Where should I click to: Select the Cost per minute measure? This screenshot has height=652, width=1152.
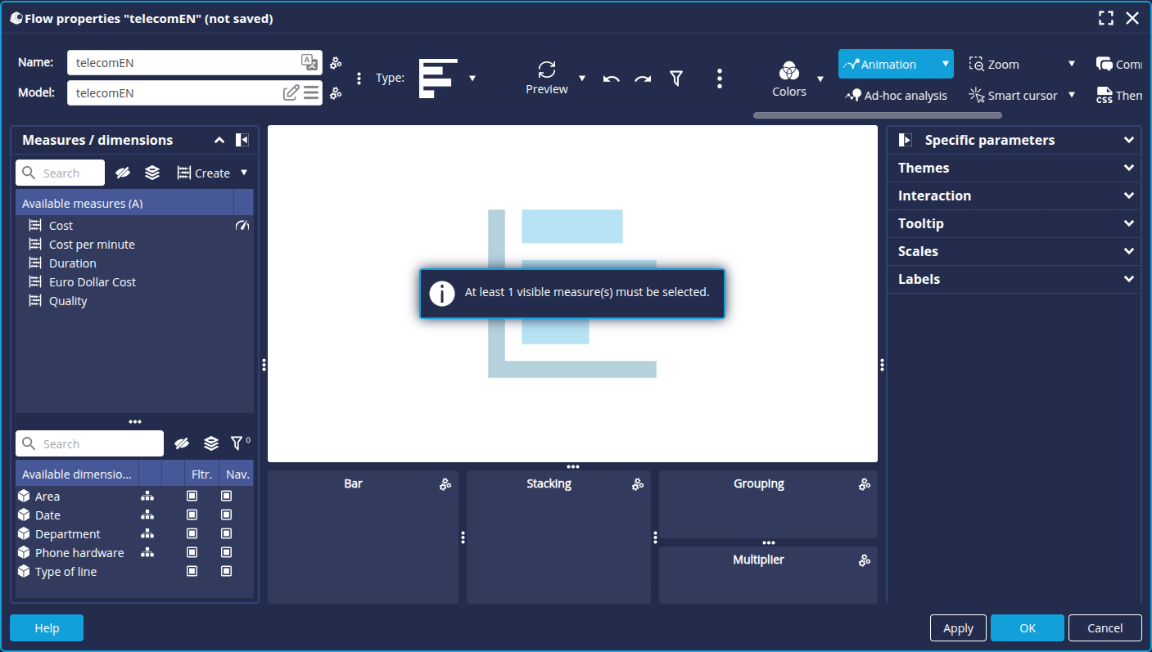(x=91, y=245)
